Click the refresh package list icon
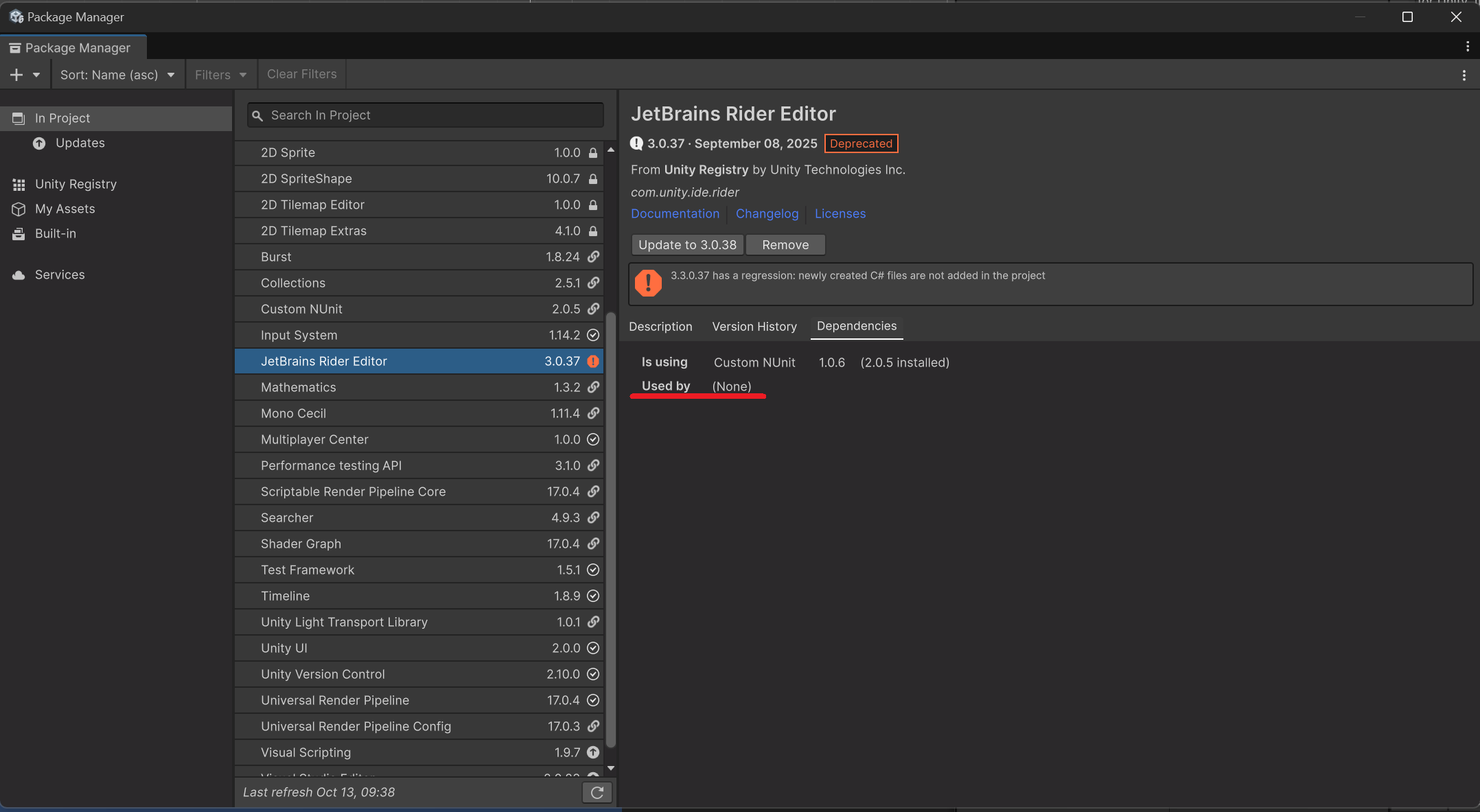The height and width of the screenshot is (812, 1480). tap(597, 793)
